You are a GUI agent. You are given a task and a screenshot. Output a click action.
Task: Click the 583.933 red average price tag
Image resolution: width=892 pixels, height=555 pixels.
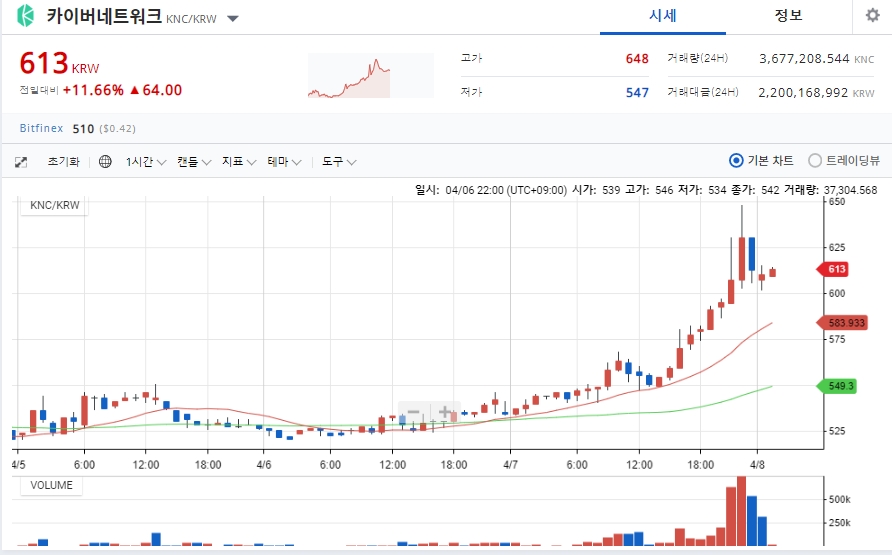point(843,323)
